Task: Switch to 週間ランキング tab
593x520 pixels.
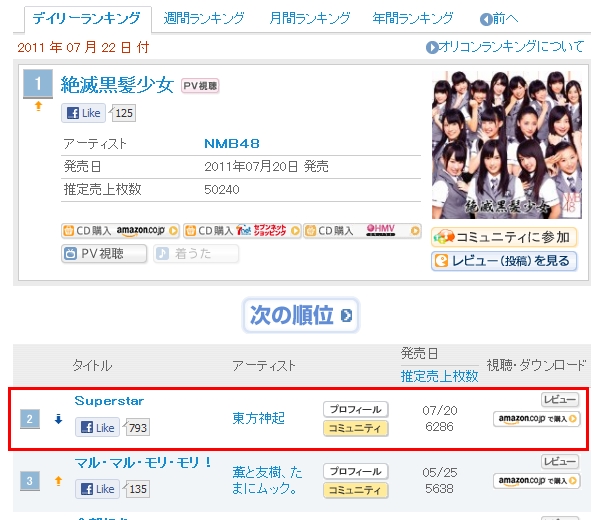Action: pos(203,18)
